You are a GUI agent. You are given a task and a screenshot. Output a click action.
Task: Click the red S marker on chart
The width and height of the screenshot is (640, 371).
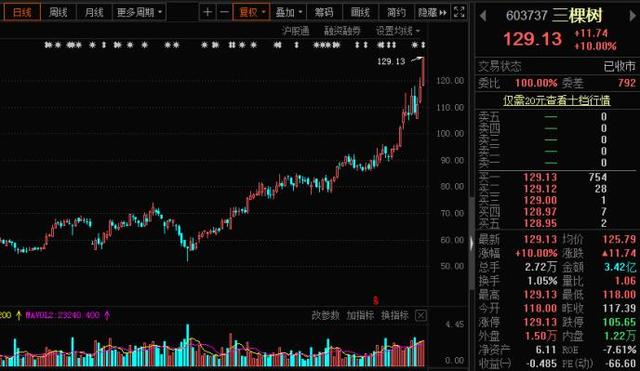click(x=376, y=301)
